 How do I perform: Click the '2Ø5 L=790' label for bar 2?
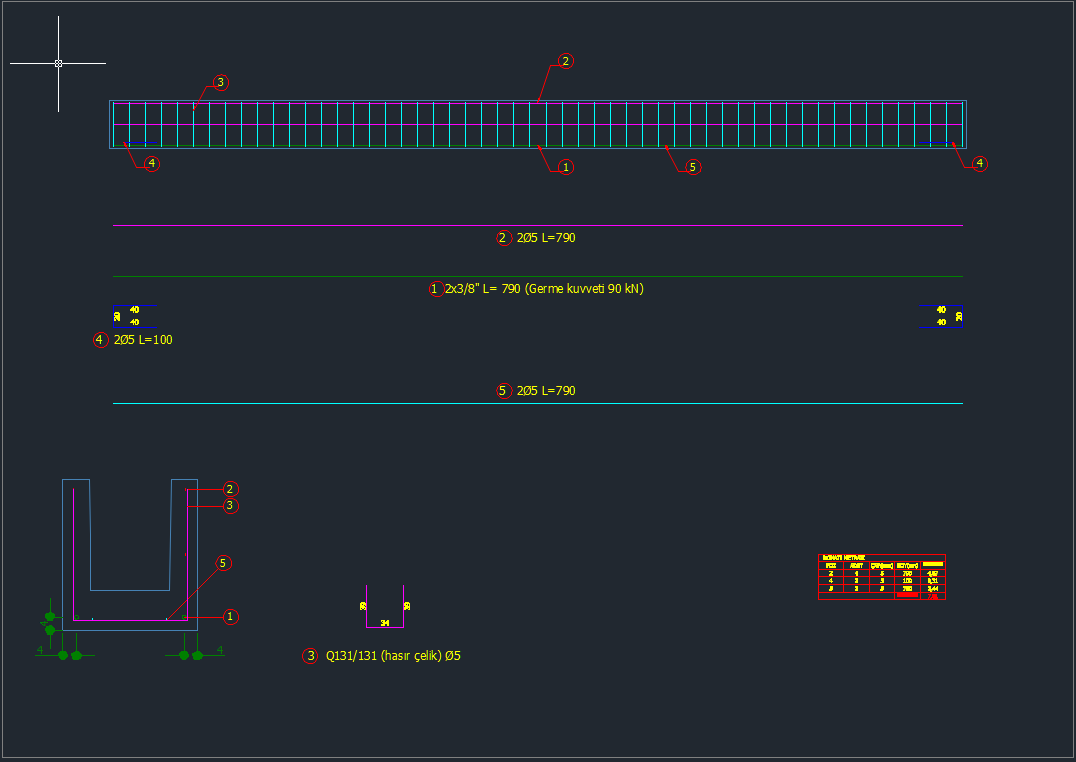point(546,238)
